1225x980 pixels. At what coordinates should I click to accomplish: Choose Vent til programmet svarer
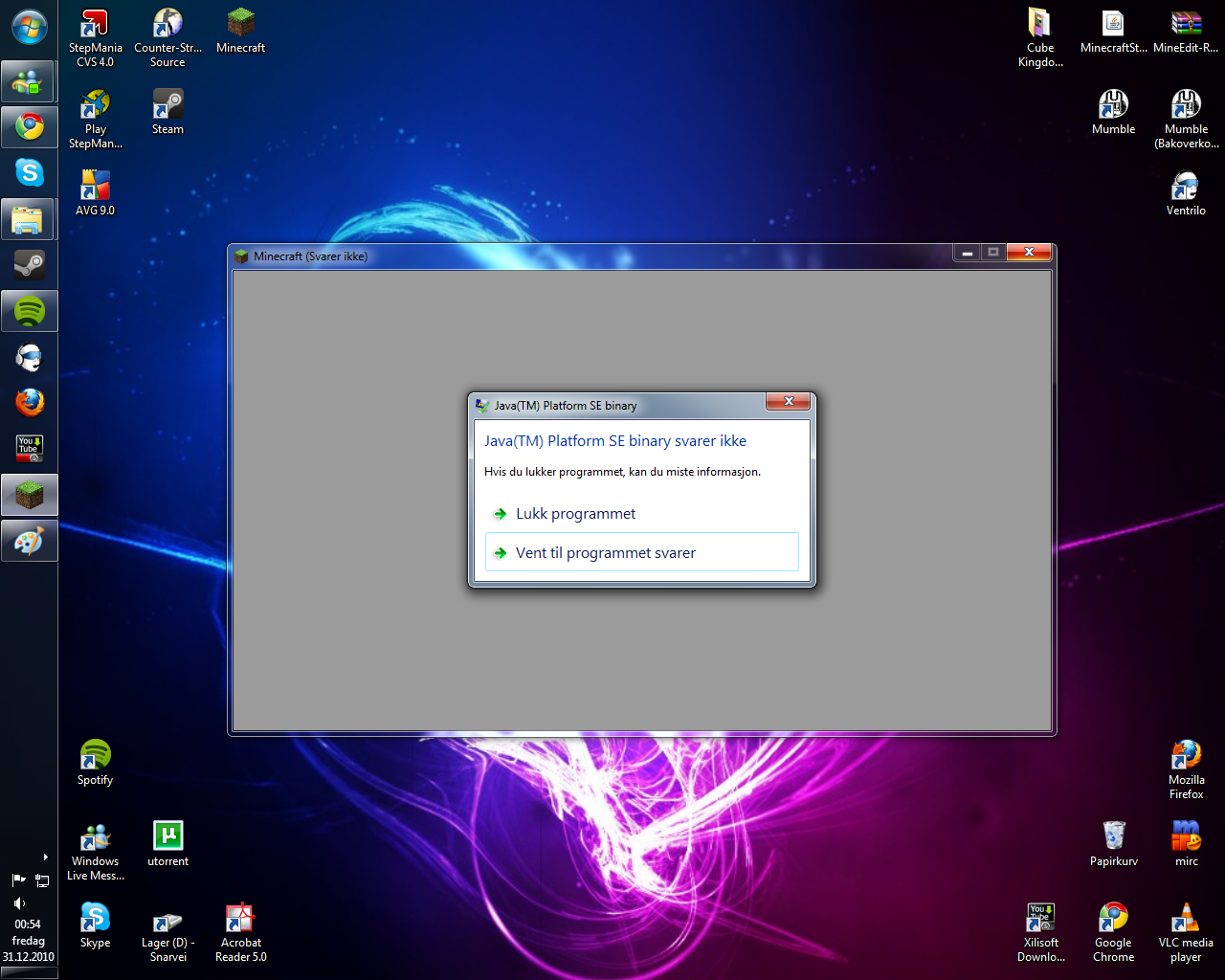coord(642,552)
